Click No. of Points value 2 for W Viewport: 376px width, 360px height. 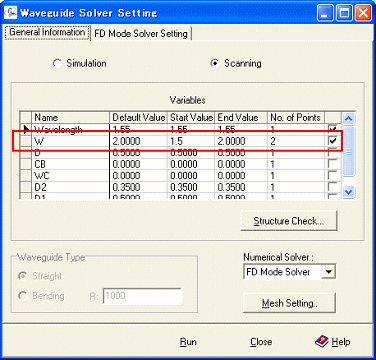(x=296, y=141)
